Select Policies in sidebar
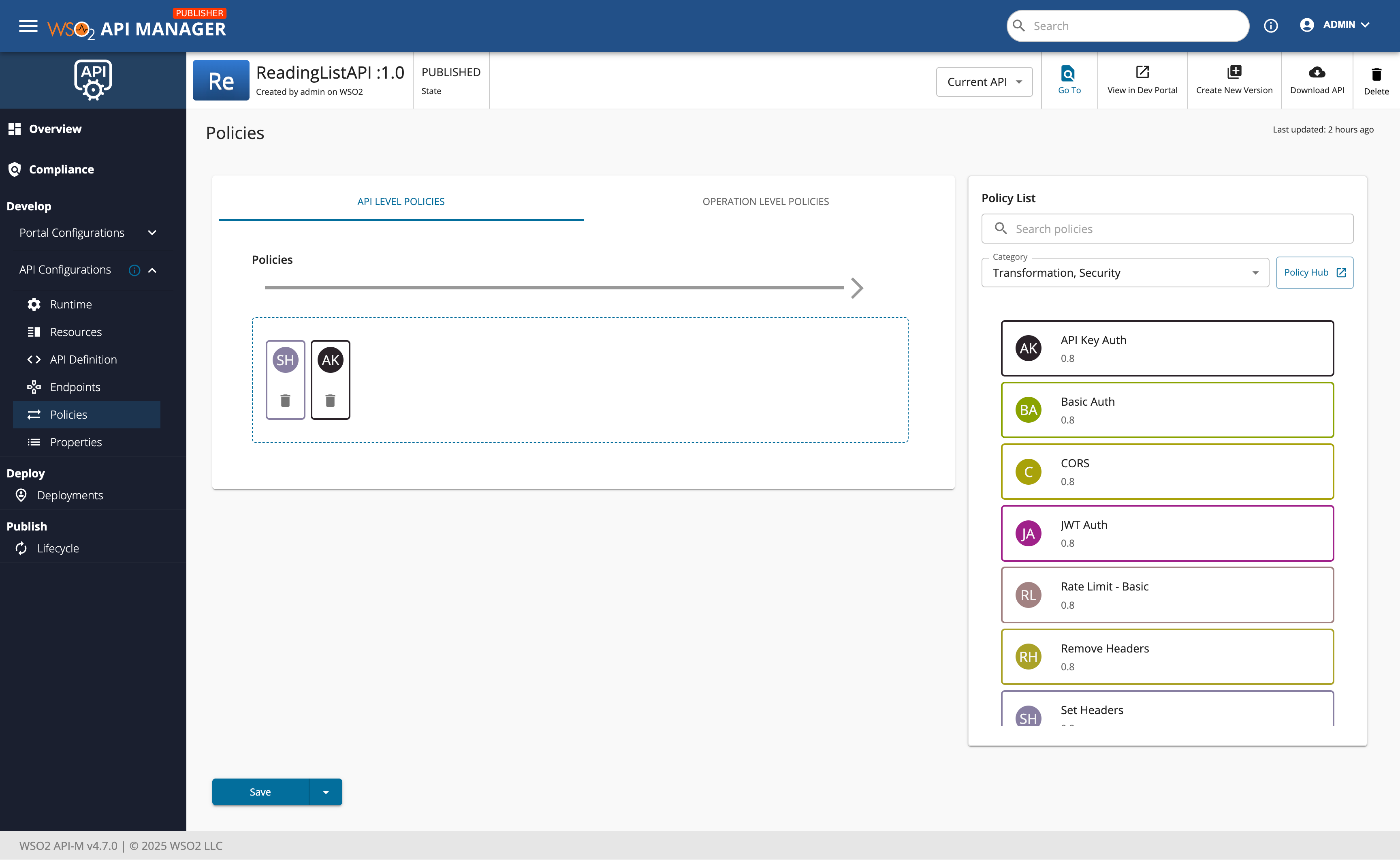 point(86,415)
